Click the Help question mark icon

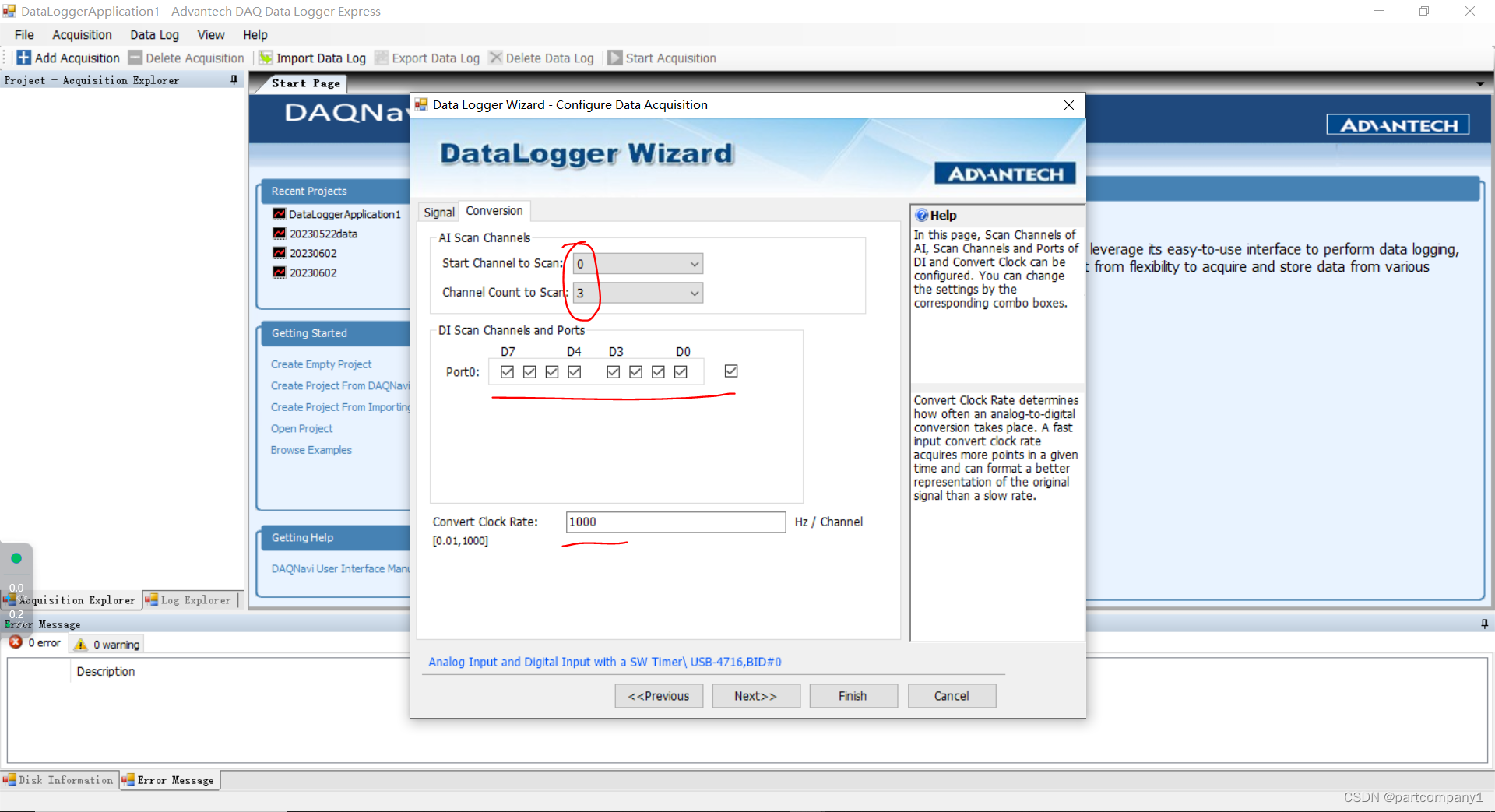922,216
